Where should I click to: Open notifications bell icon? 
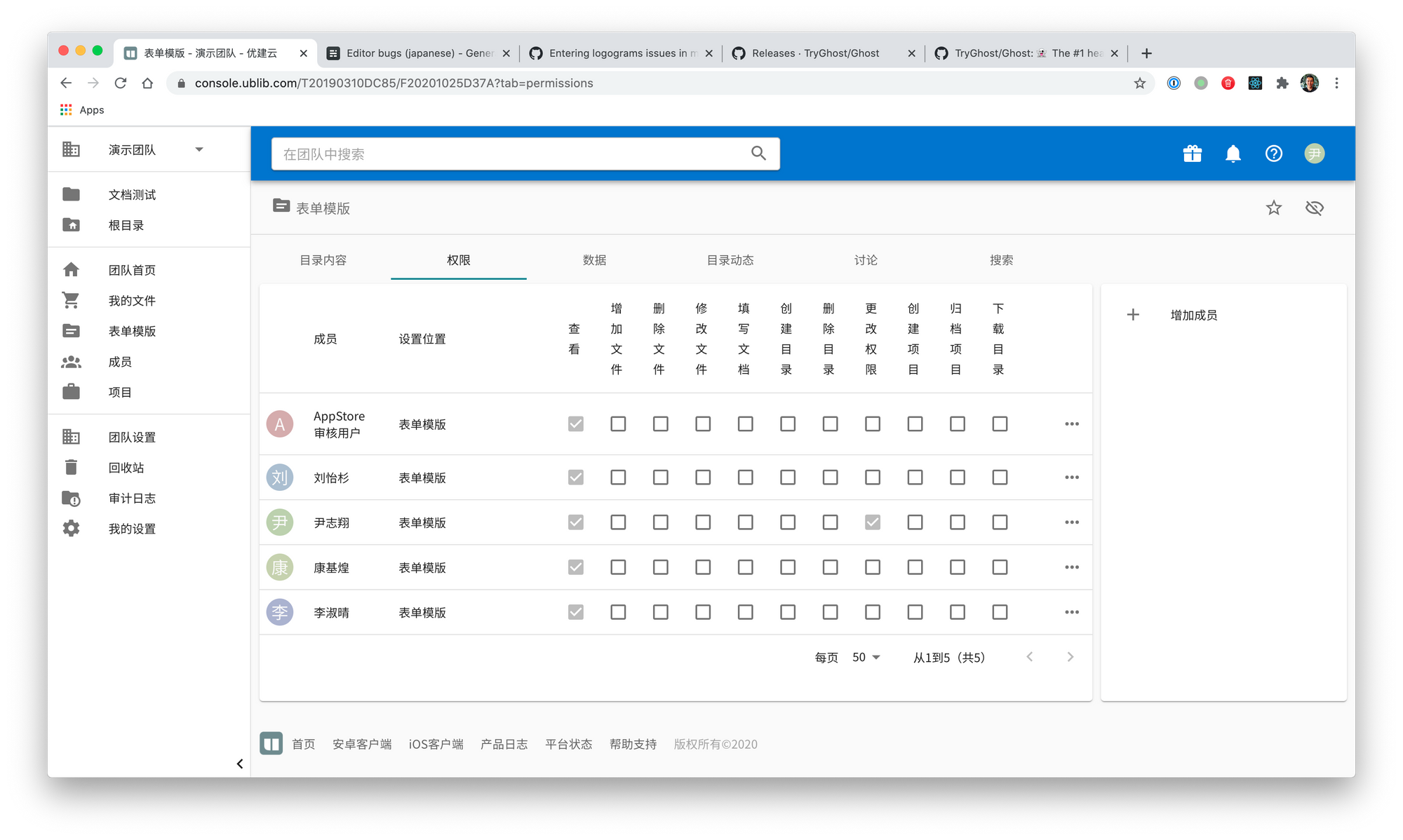pyautogui.click(x=1233, y=154)
